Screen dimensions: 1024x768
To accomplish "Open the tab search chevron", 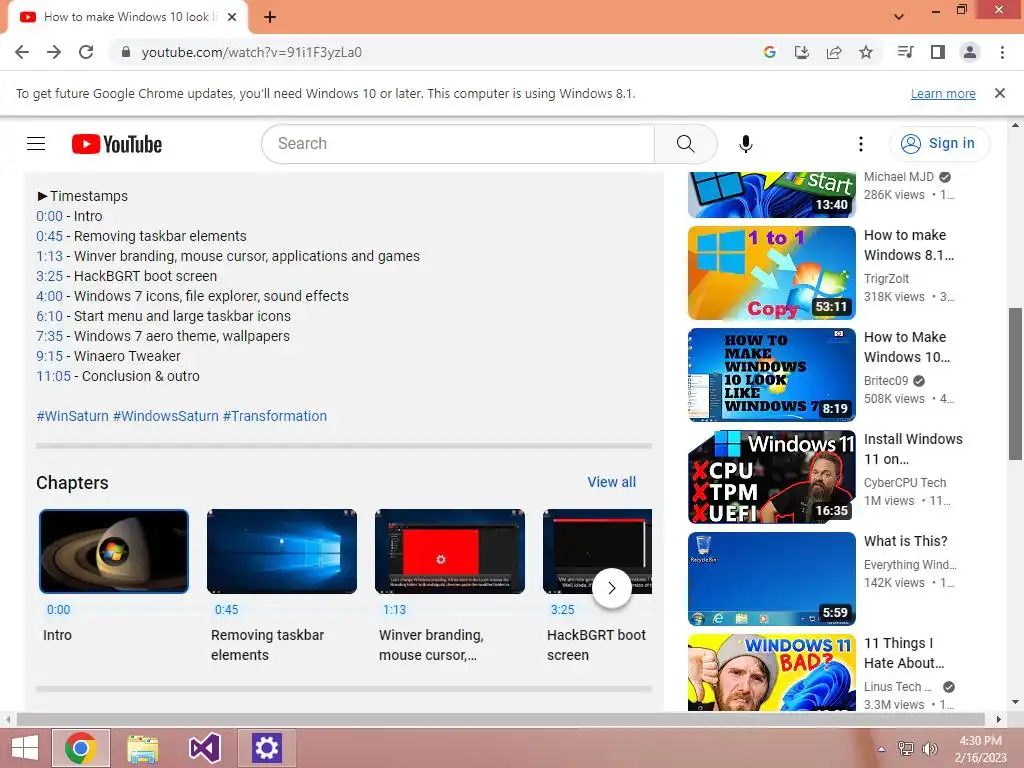I will pos(899,17).
